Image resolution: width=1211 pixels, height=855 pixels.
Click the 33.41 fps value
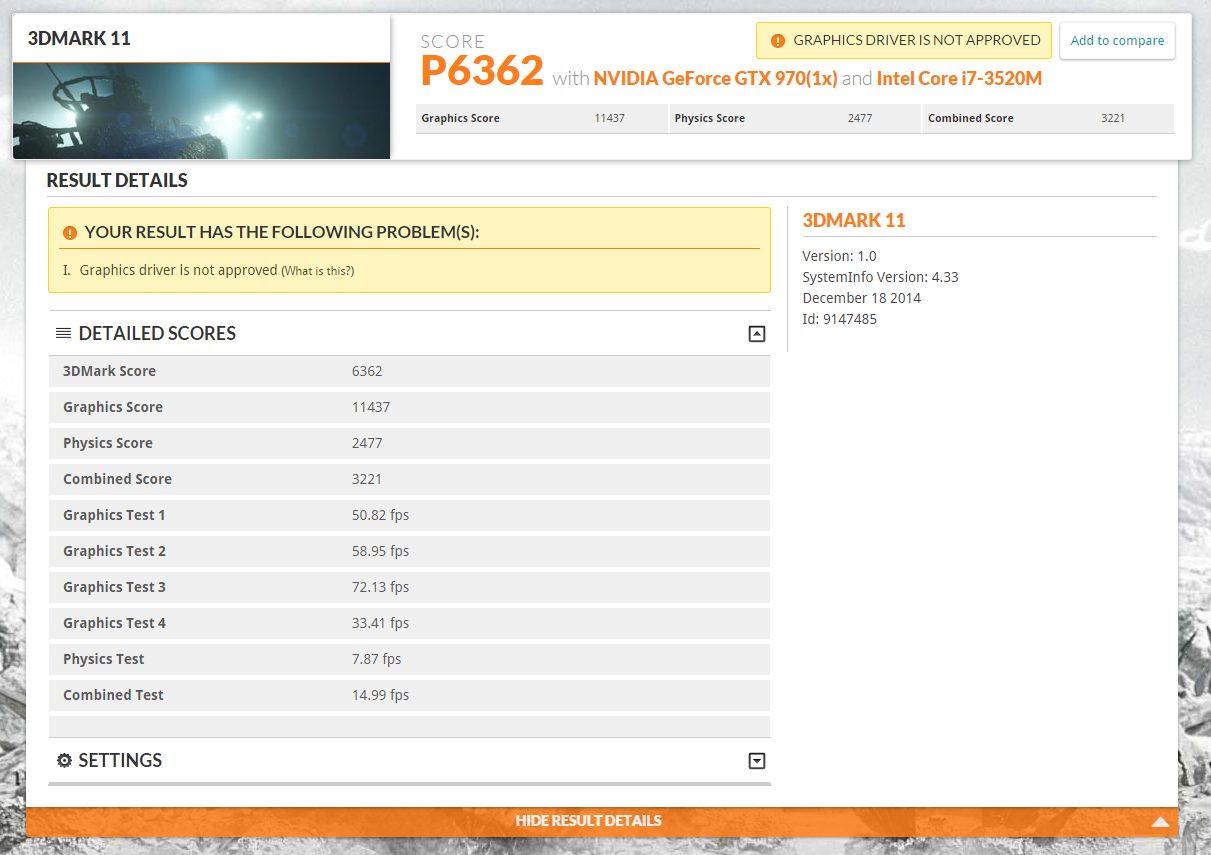380,623
